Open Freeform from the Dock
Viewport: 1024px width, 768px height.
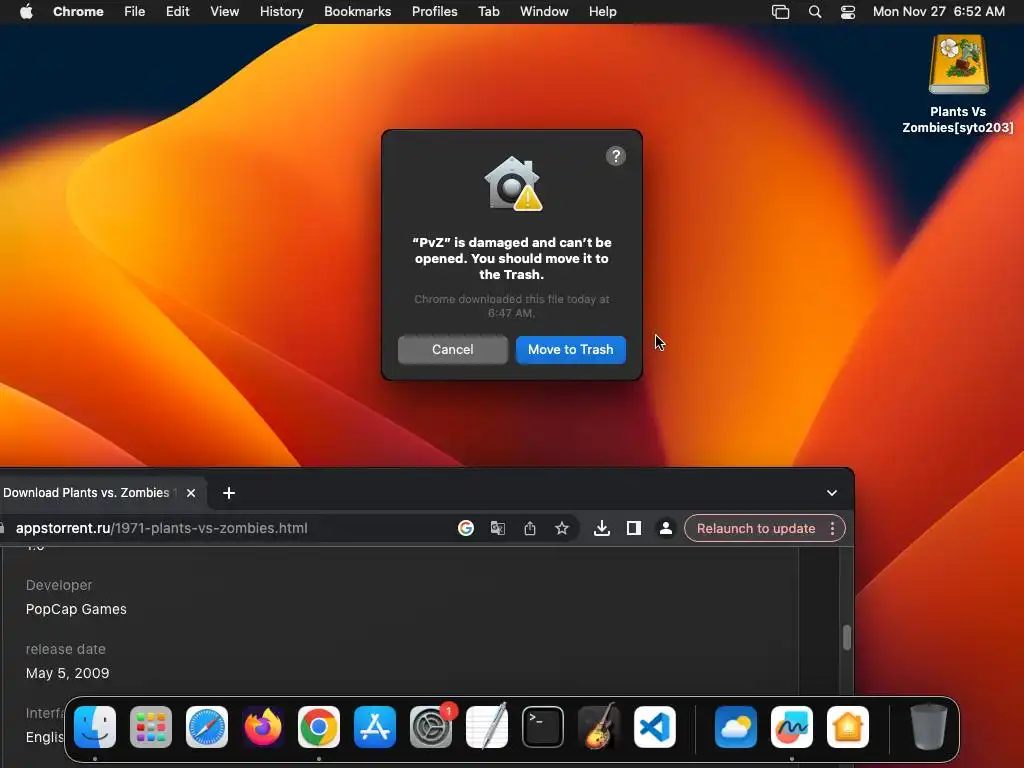(x=792, y=727)
